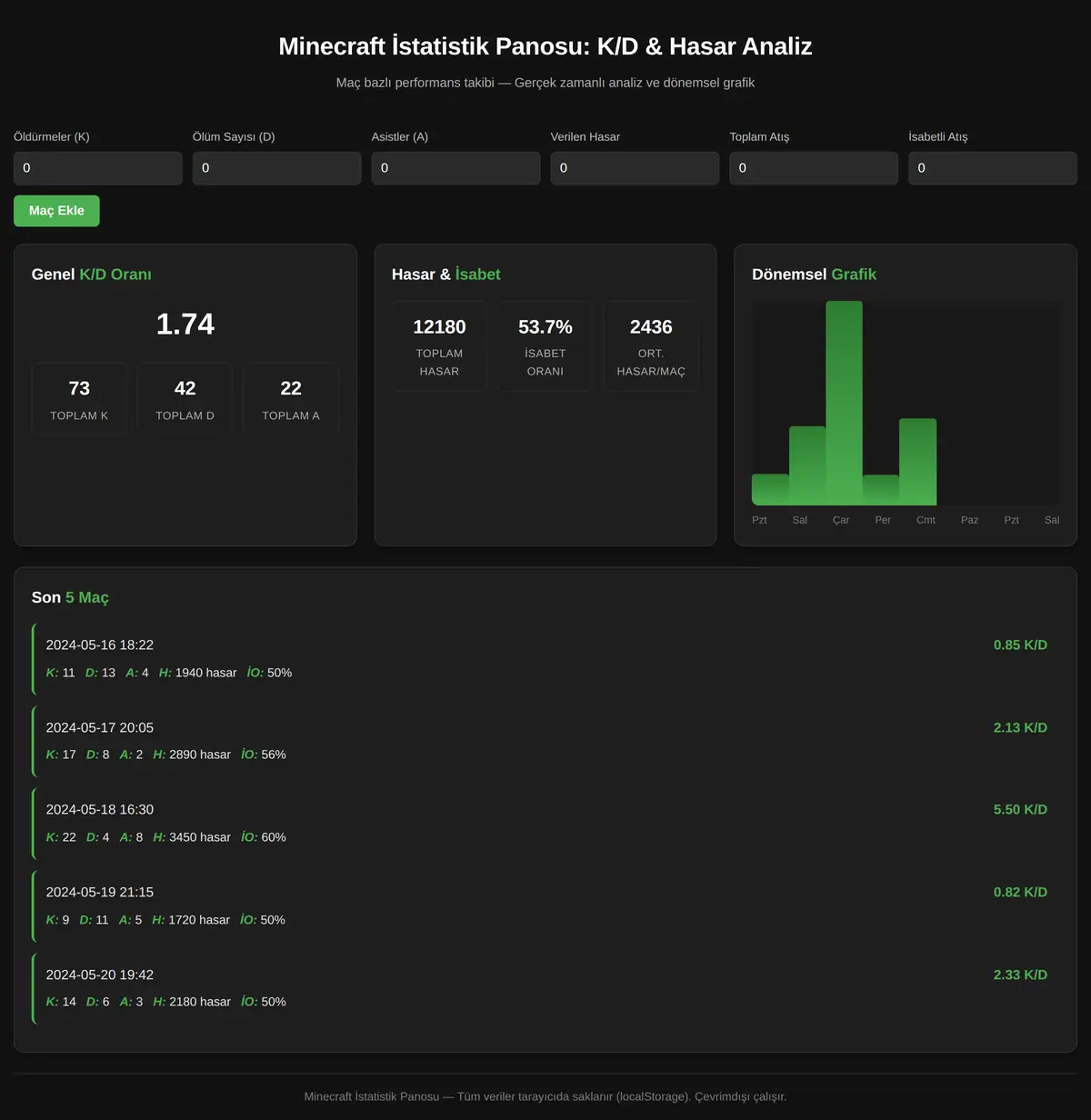Click the 12180 TOPLAM HASAR stat
The height and width of the screenshot is (1120, 1091).
click(x=439, y=346)
